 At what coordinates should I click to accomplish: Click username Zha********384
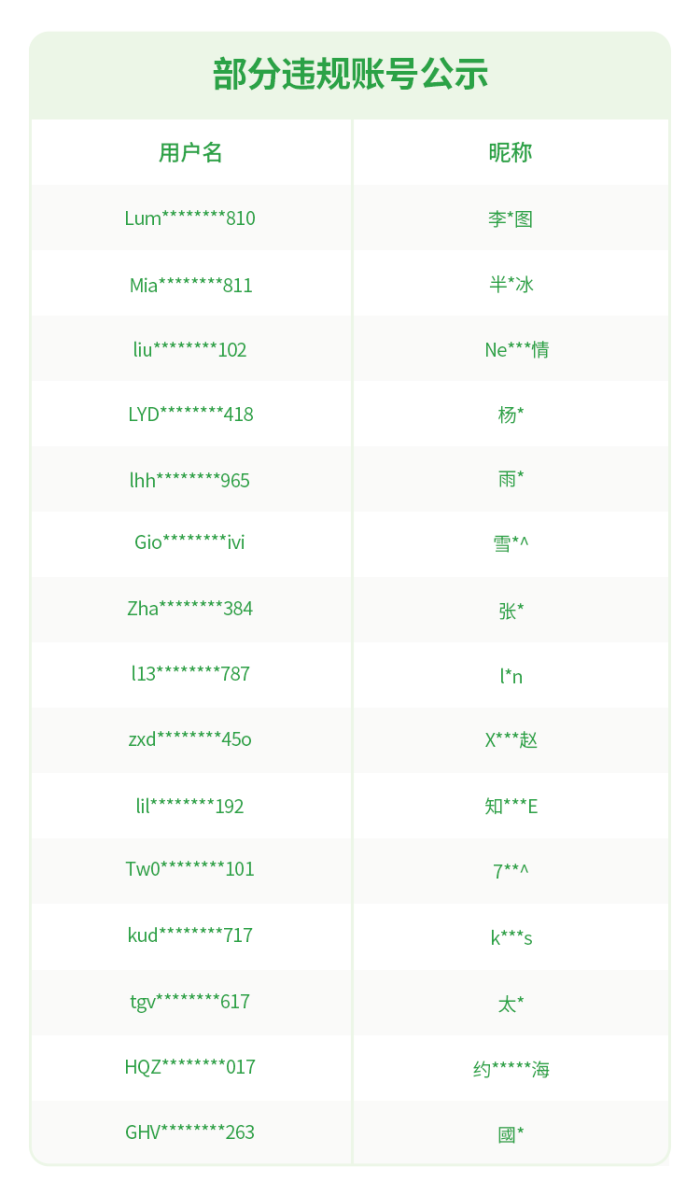click(x=190, y=608)
